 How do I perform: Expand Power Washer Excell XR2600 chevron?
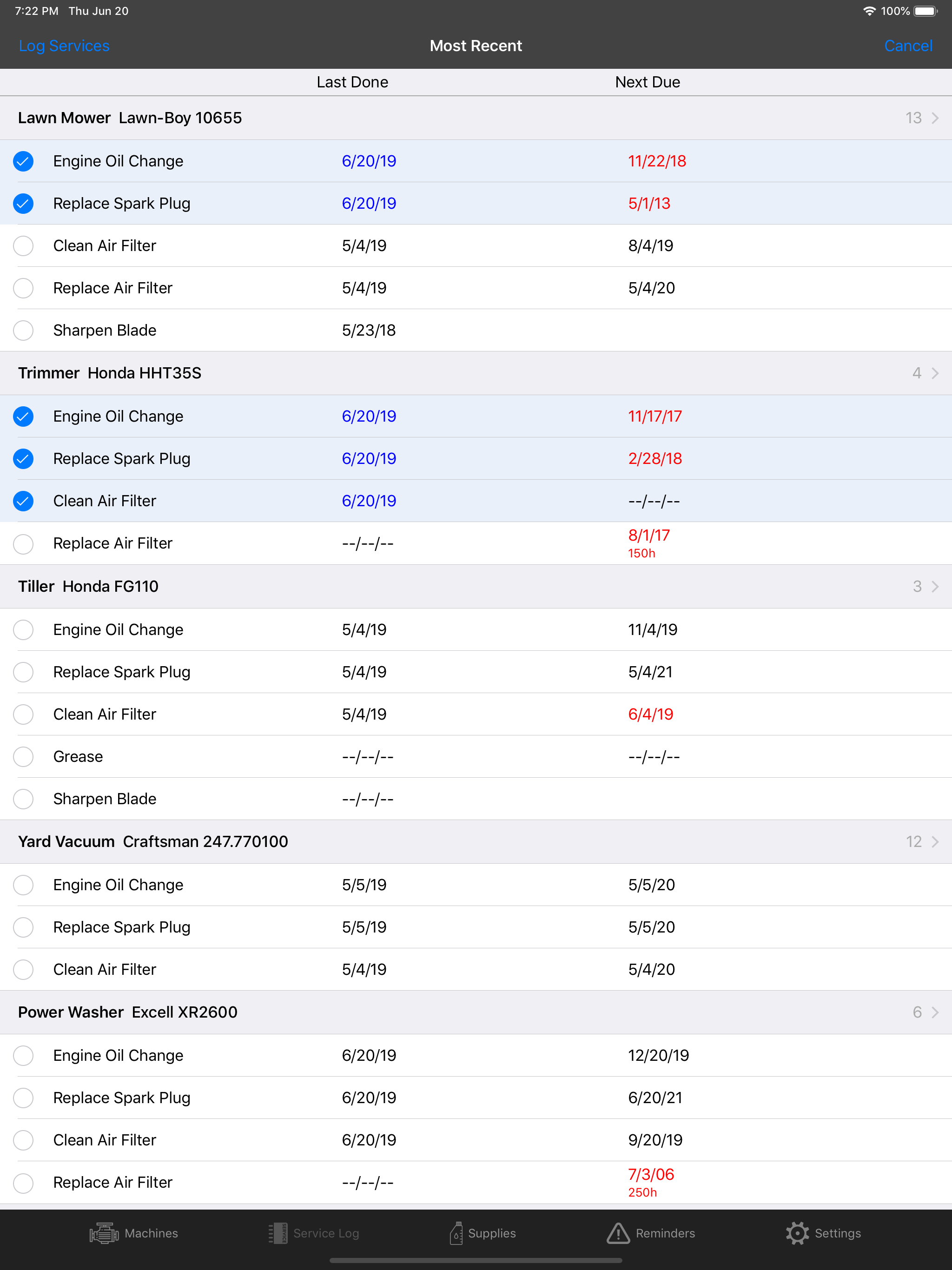click(935, 1012)
